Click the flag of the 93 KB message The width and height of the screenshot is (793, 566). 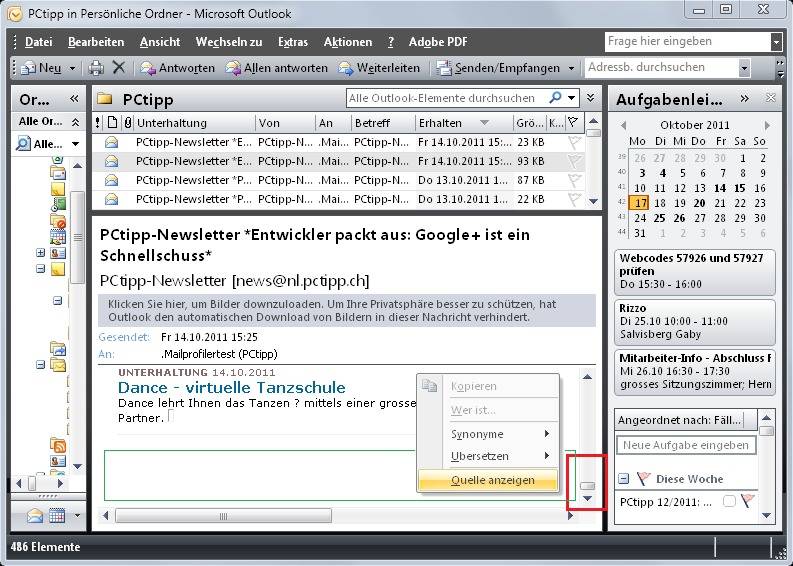[x=574, y=161]
